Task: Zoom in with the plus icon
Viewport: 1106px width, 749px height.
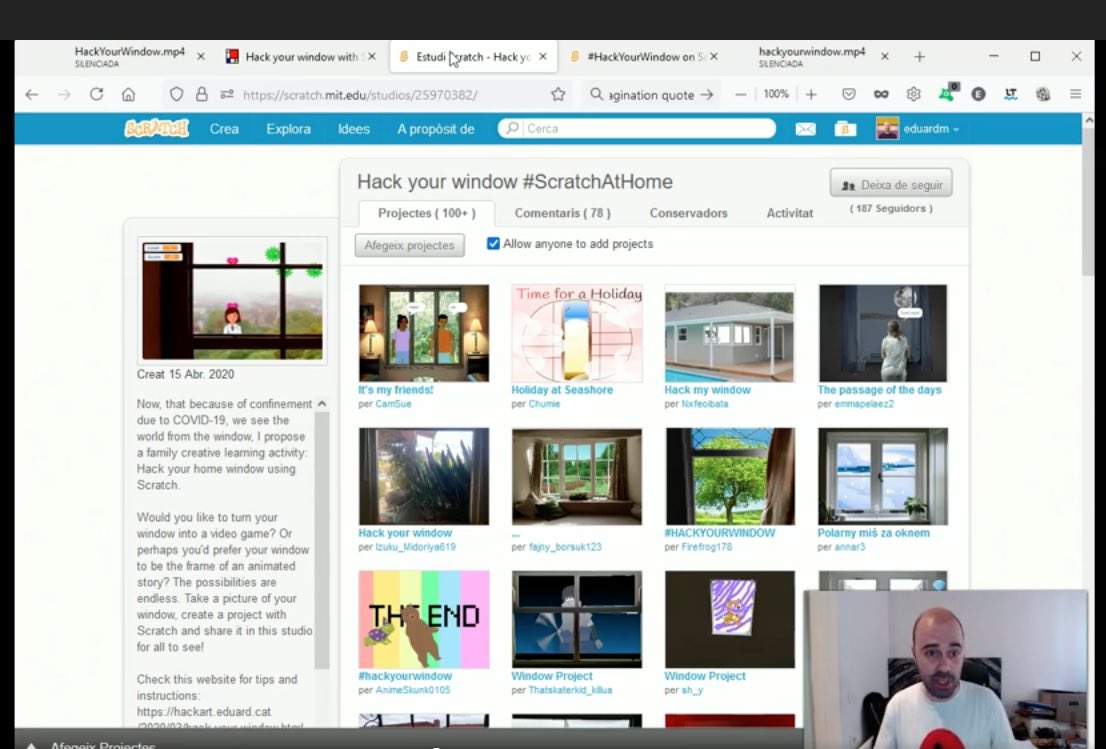Action: (811, 95)
